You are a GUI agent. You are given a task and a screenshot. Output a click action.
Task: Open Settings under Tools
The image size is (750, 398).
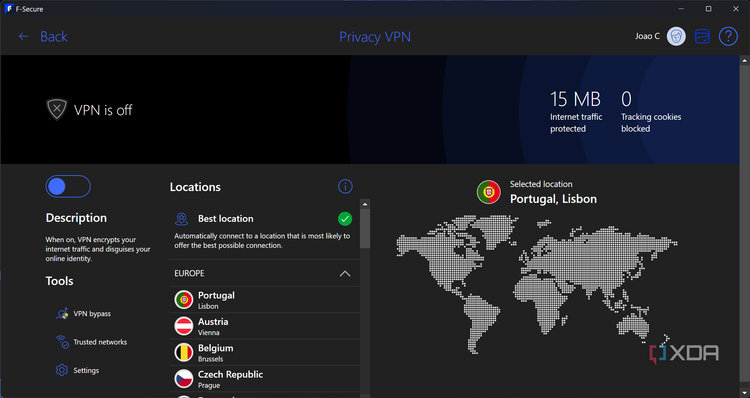pos(77,370)
